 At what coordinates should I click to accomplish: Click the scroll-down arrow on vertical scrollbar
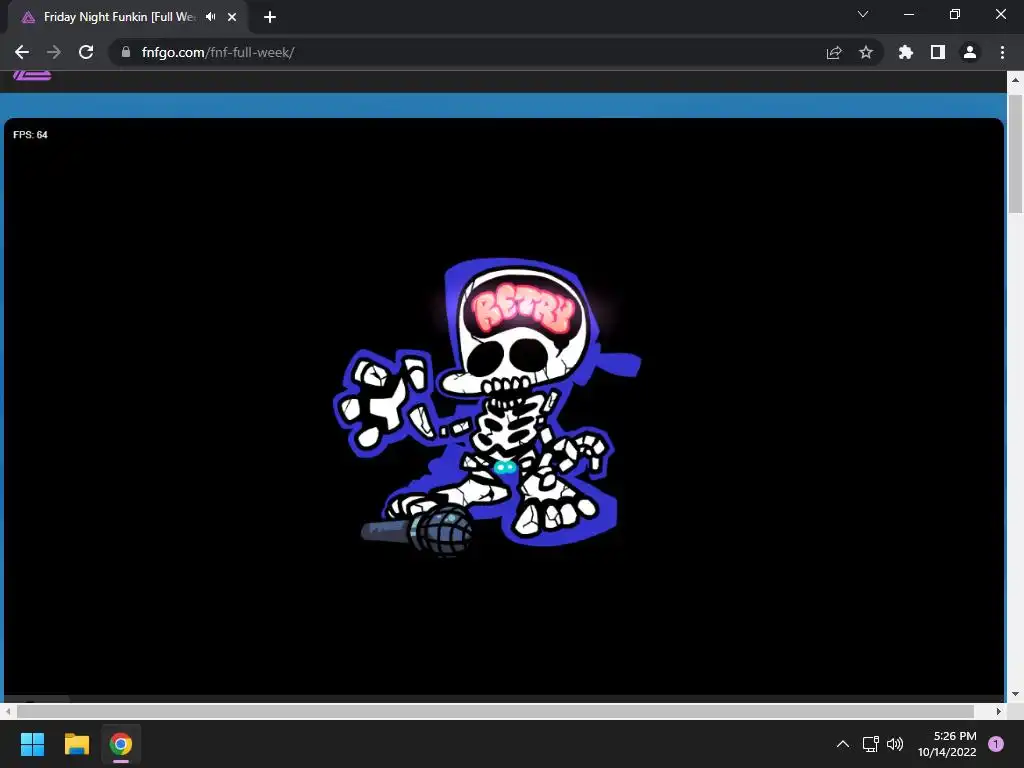click(x=1015, y=694)
